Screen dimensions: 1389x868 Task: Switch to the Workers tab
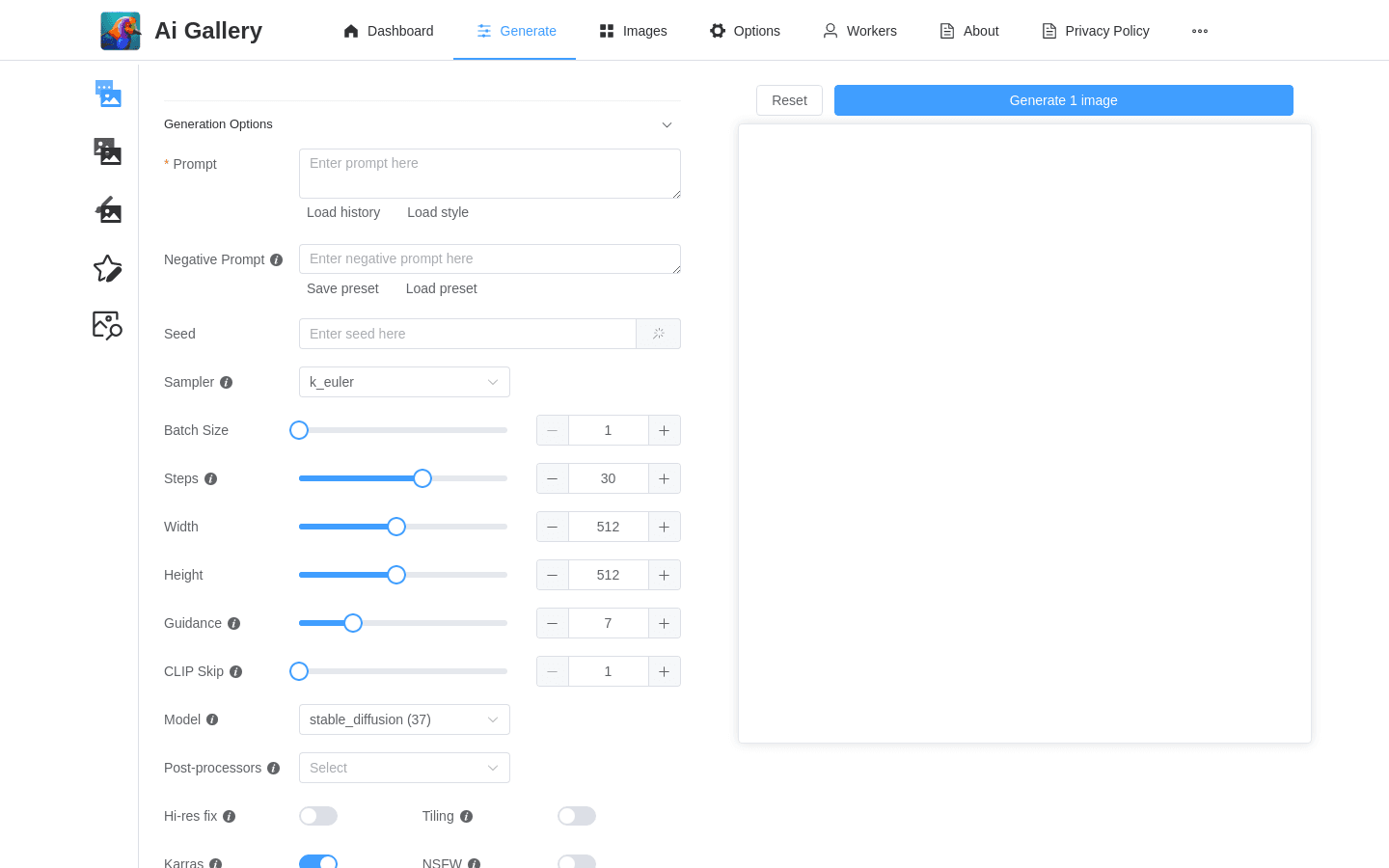coord(859,31)
